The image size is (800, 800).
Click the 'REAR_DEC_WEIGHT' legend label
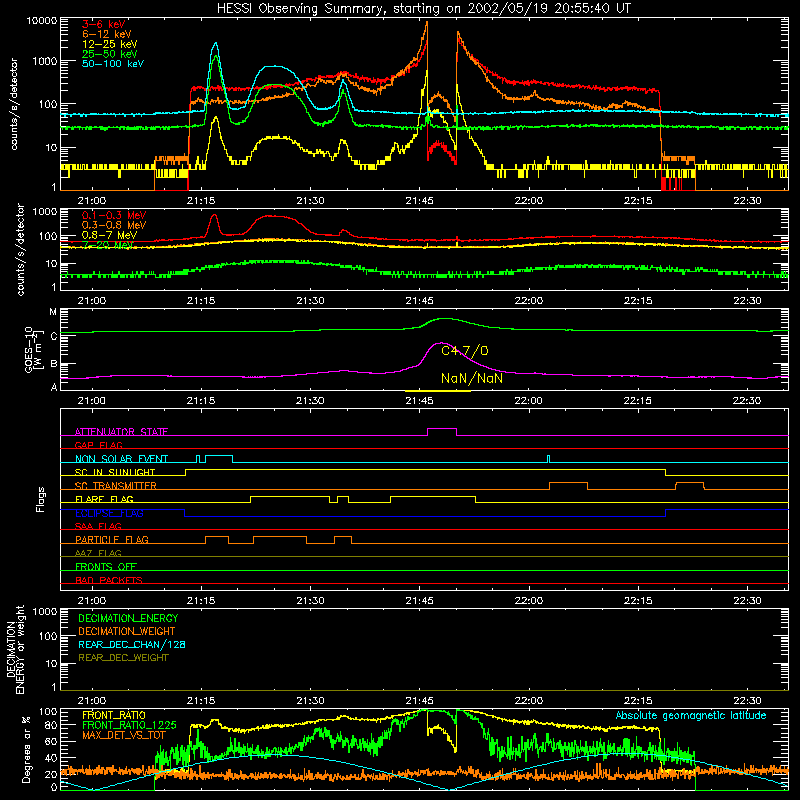coord(123,658)
